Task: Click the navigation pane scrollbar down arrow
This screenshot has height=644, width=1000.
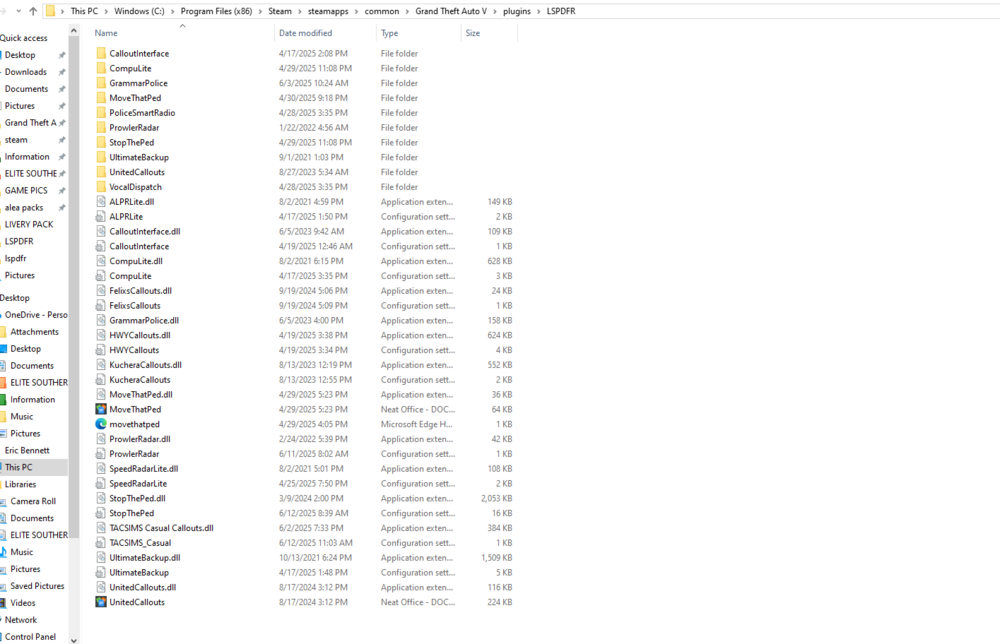Action: point(73,640)
